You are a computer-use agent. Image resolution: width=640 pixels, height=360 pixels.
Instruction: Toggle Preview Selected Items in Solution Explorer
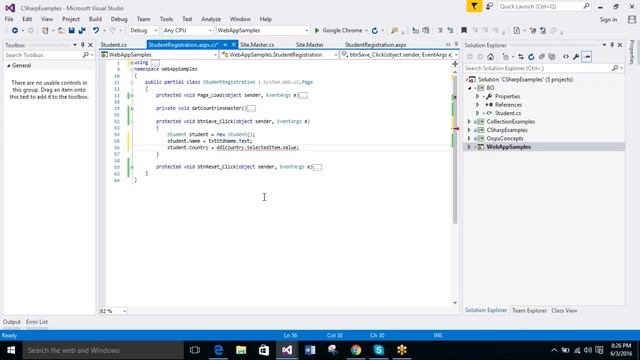pos(587,57)
